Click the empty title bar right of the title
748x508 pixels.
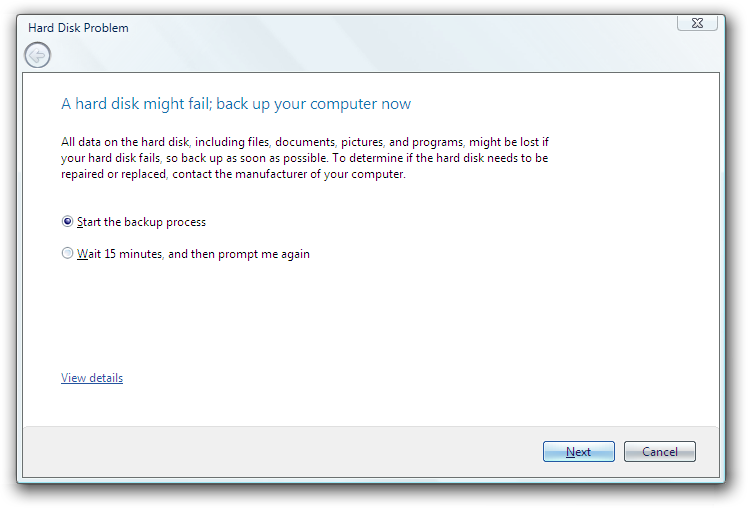400,28
